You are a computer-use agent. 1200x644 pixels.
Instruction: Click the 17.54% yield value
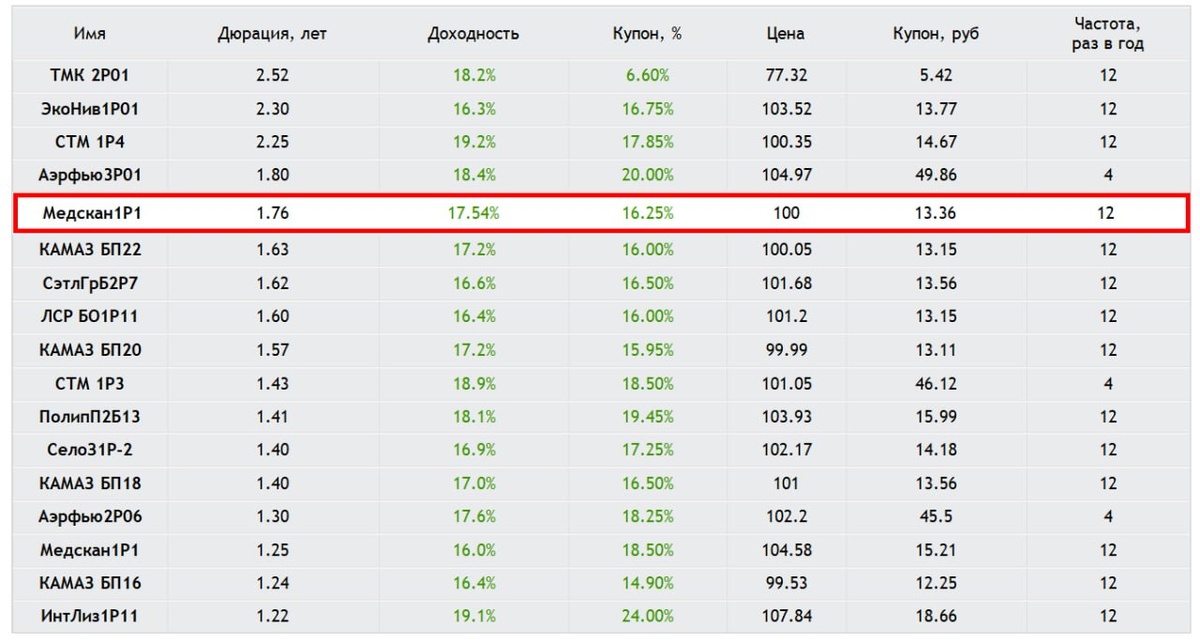(x=473, y=213)
